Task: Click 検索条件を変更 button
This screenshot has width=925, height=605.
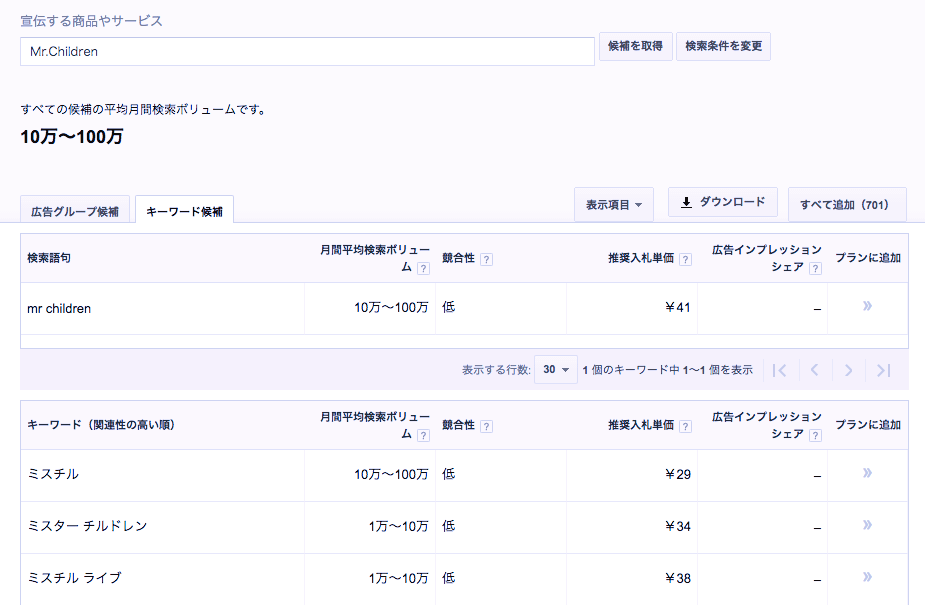Action: coord(723,46)
